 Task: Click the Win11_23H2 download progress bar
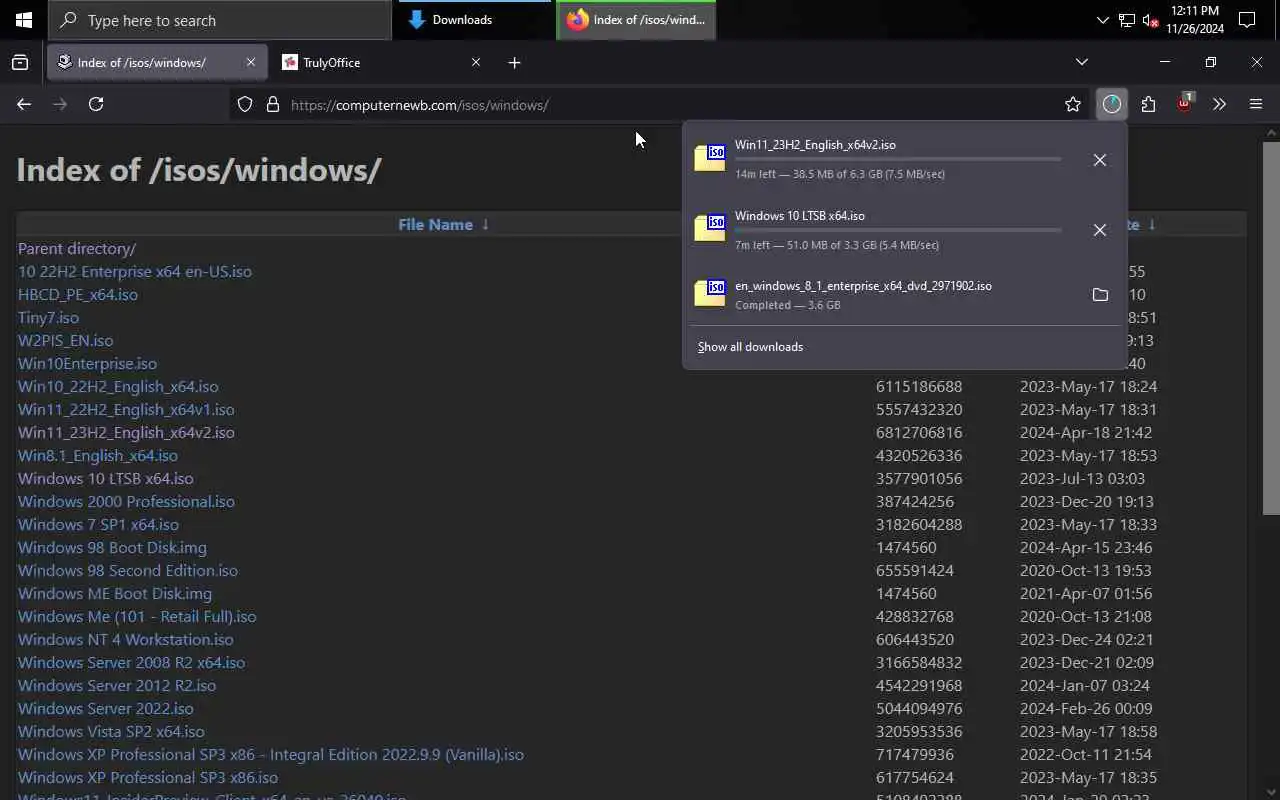pyautogui.click(x=898, y=159)
